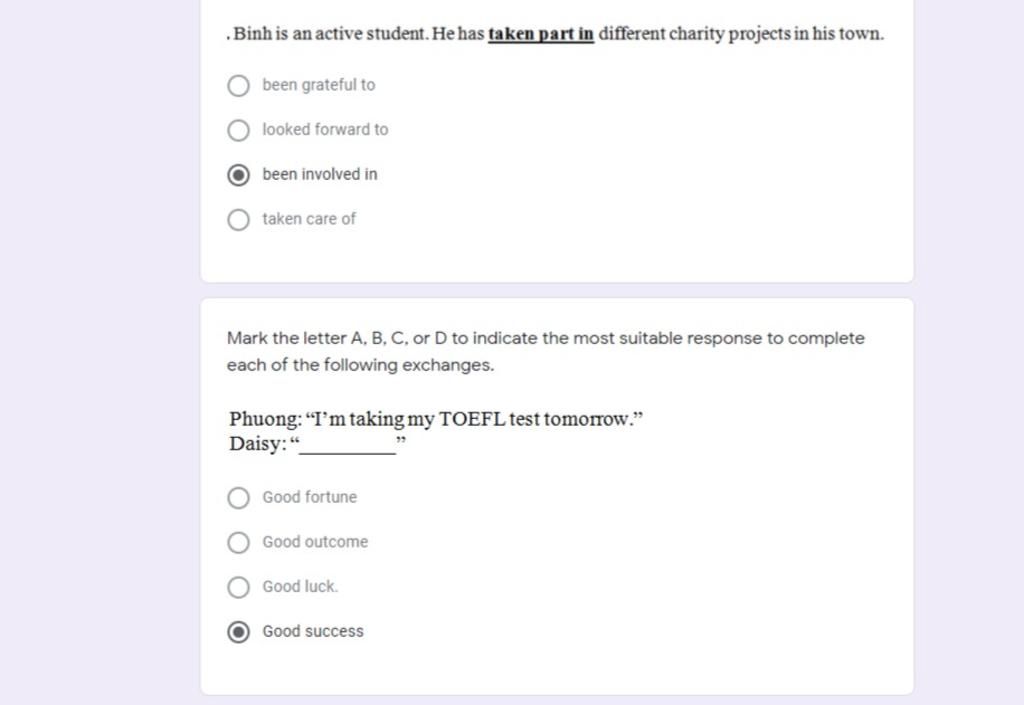Click the 'looked forward to' label text

pyautogui.click(x=325, y=130)
